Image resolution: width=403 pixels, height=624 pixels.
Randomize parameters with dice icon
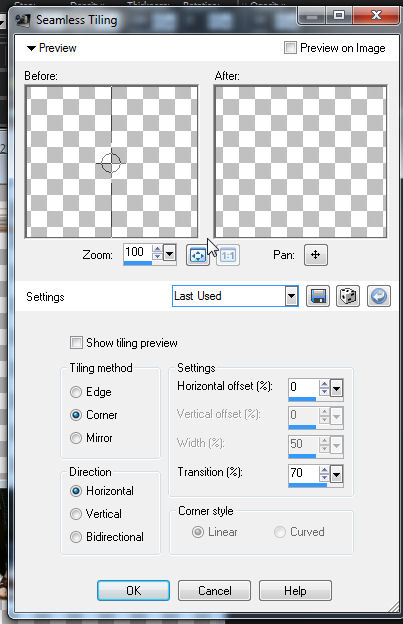(x=348, y=296)
